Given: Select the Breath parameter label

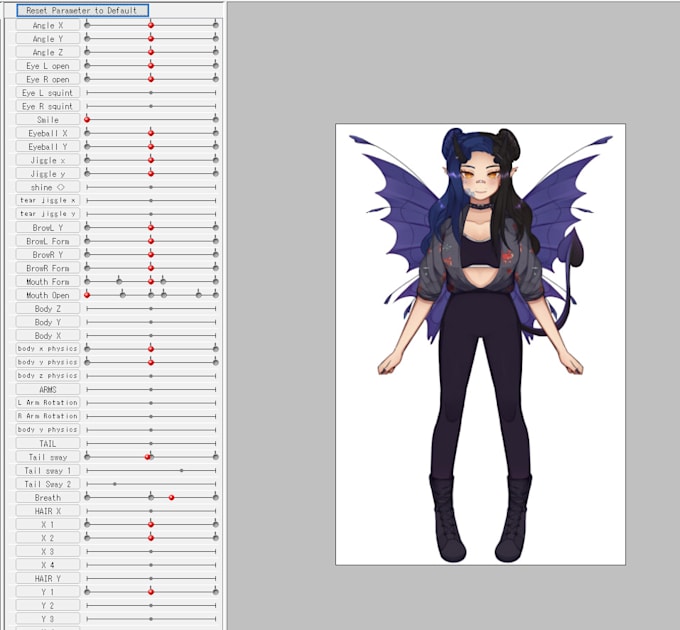Looking at the screenshot, I should pos(48,497).
